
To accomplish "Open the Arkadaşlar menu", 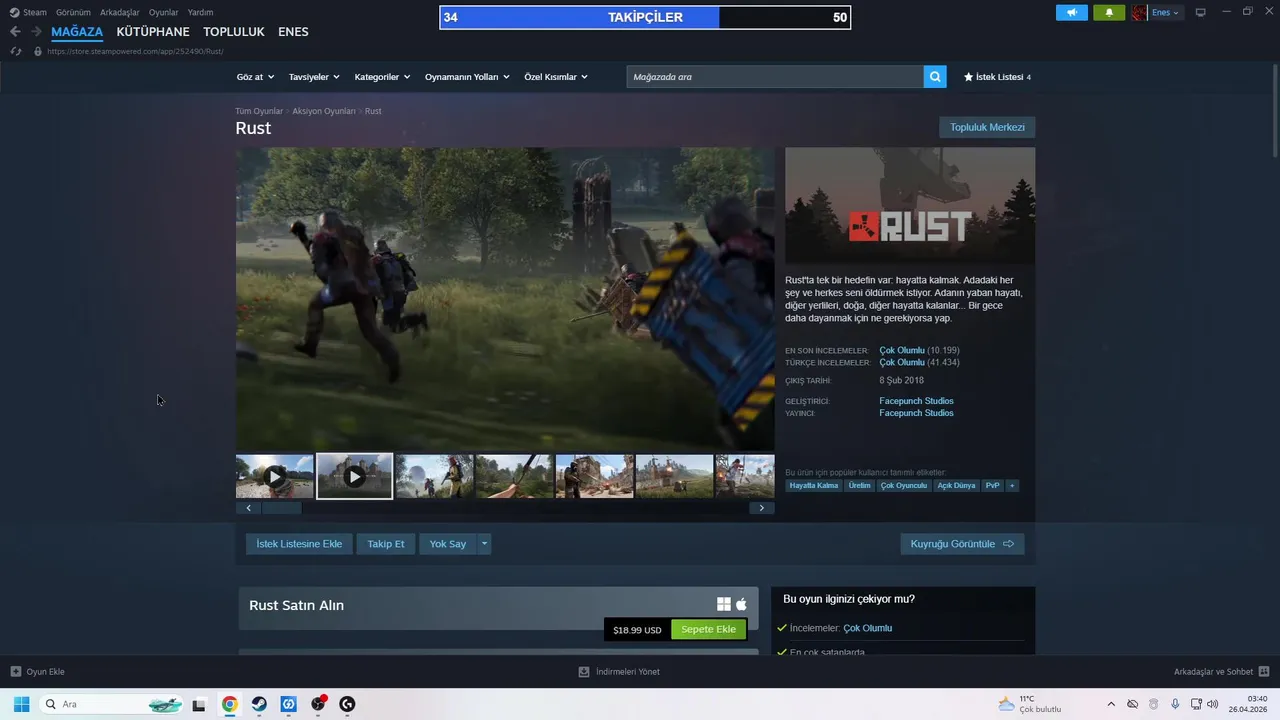I will point(120,13).
